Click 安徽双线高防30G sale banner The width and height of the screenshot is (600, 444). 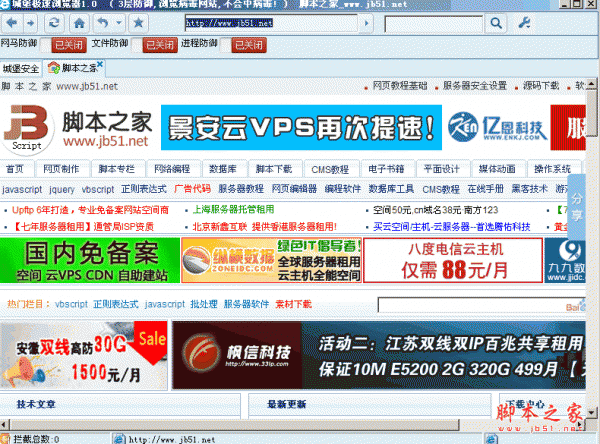(83, 356)
